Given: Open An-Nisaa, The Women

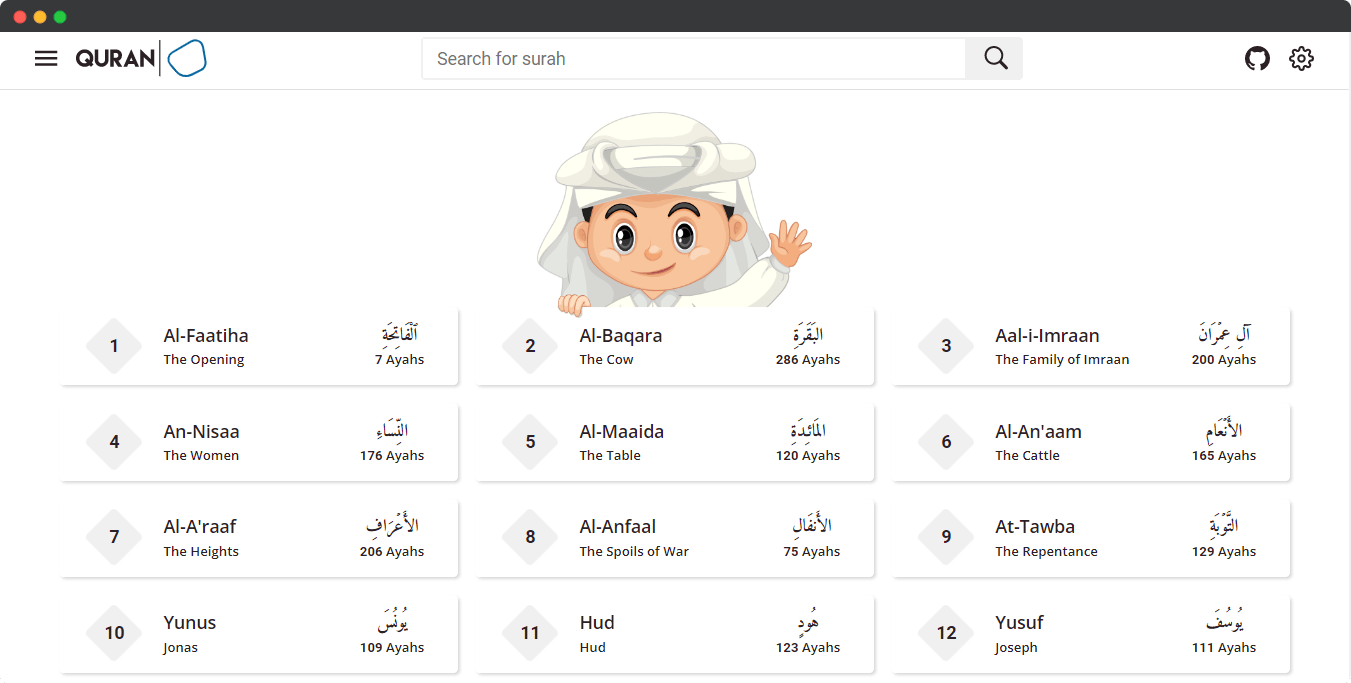Looking at the screenshot, I should [259, 442].
